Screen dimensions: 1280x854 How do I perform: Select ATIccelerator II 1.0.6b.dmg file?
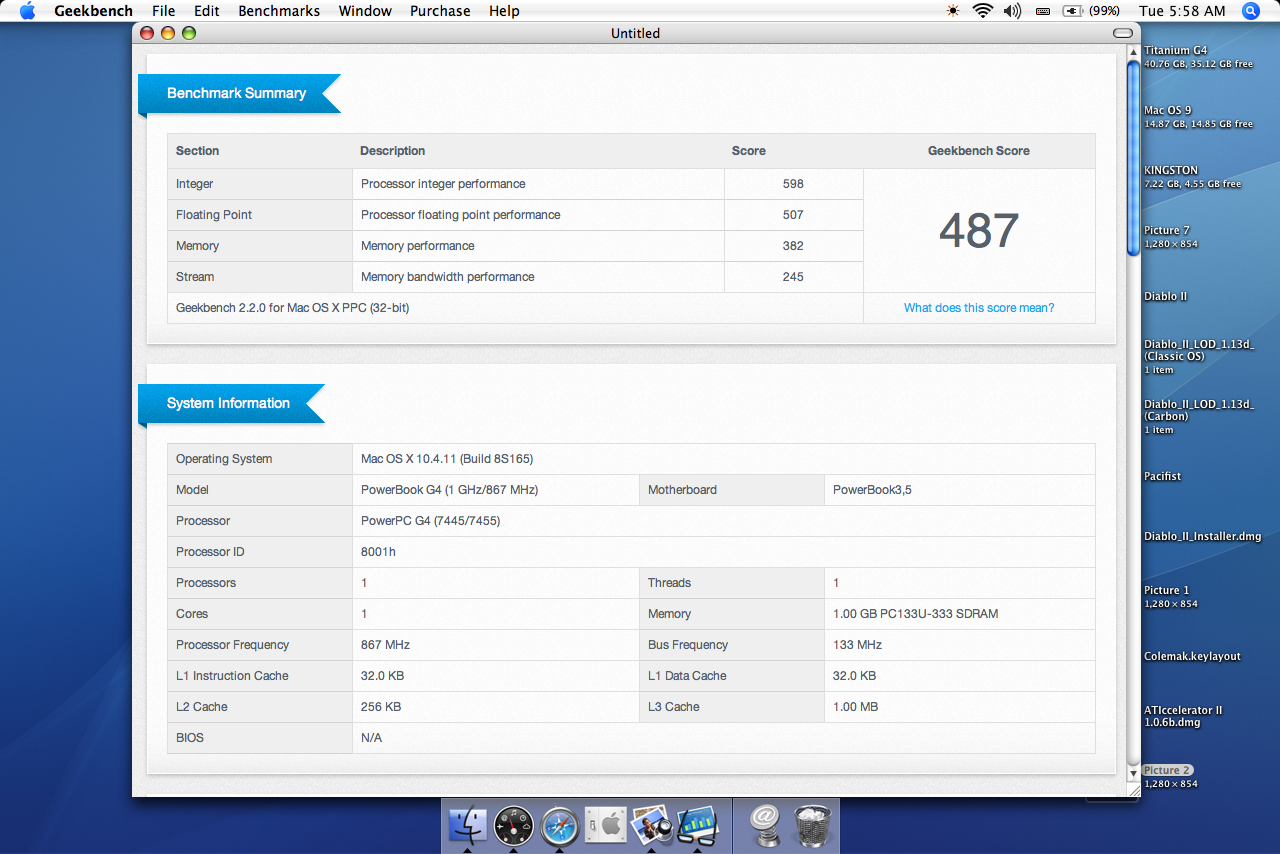[1183, 716]
